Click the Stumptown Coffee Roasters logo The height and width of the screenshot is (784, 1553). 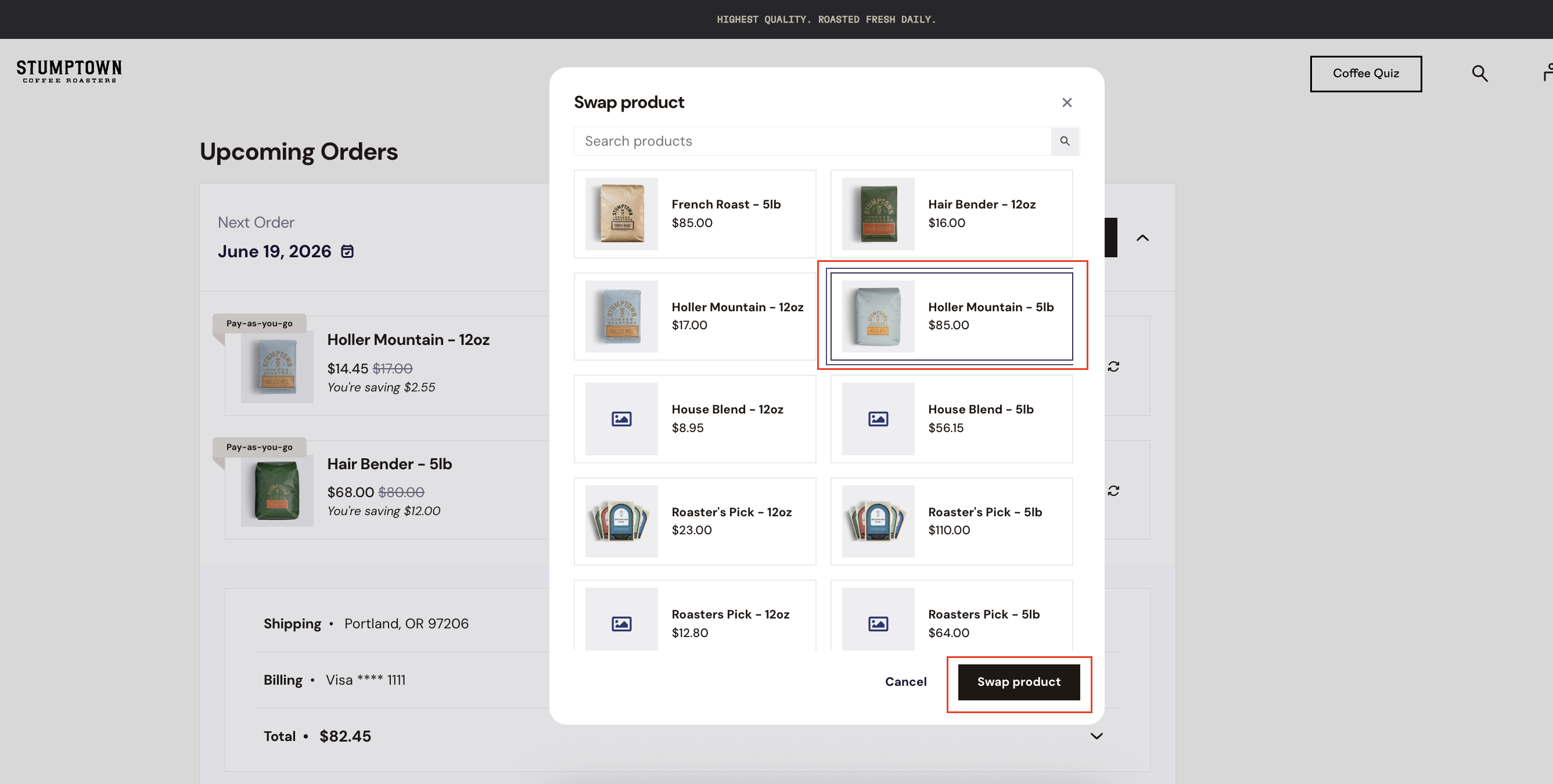tap(69, 71)
